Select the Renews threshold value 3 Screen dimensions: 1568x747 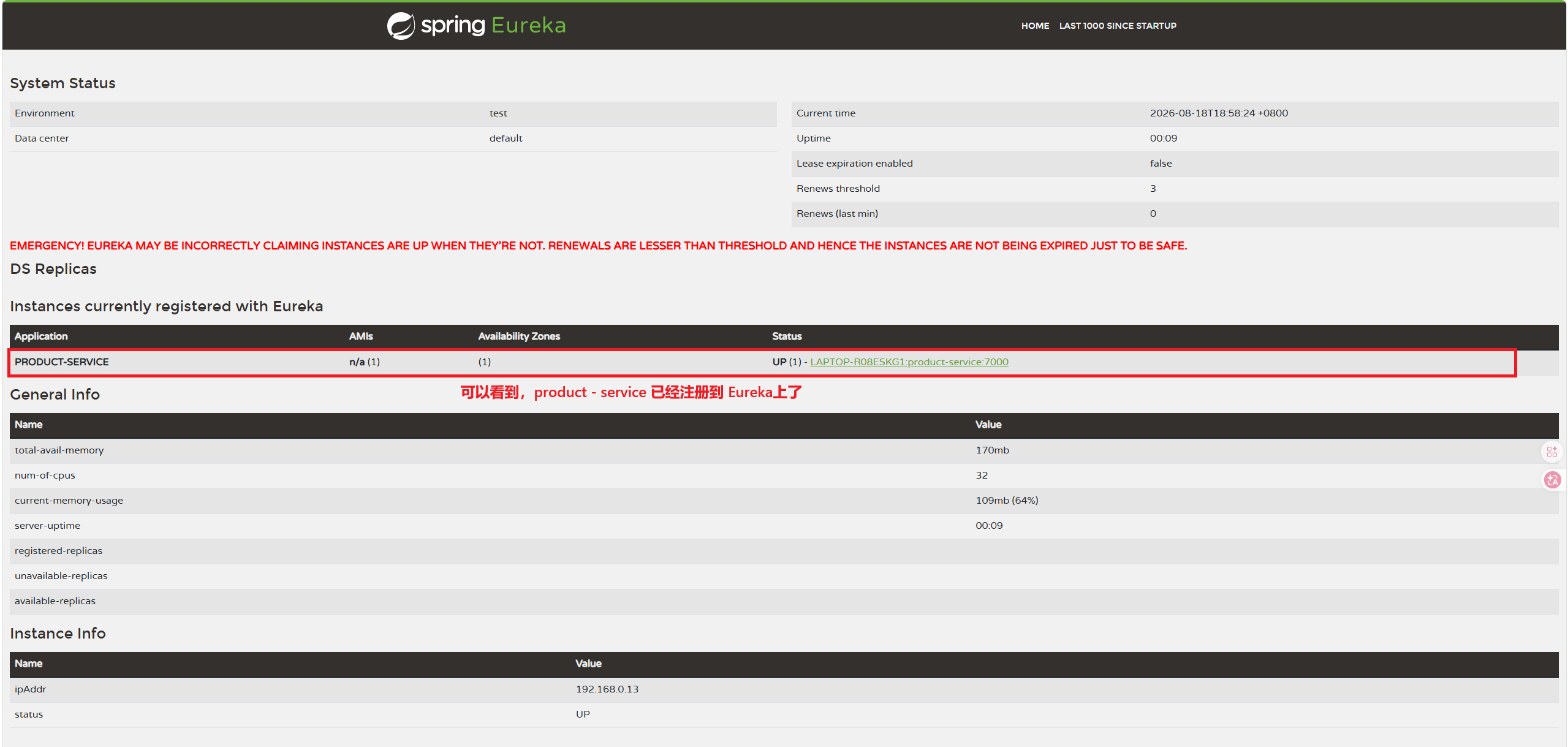tap(1153, 189)
